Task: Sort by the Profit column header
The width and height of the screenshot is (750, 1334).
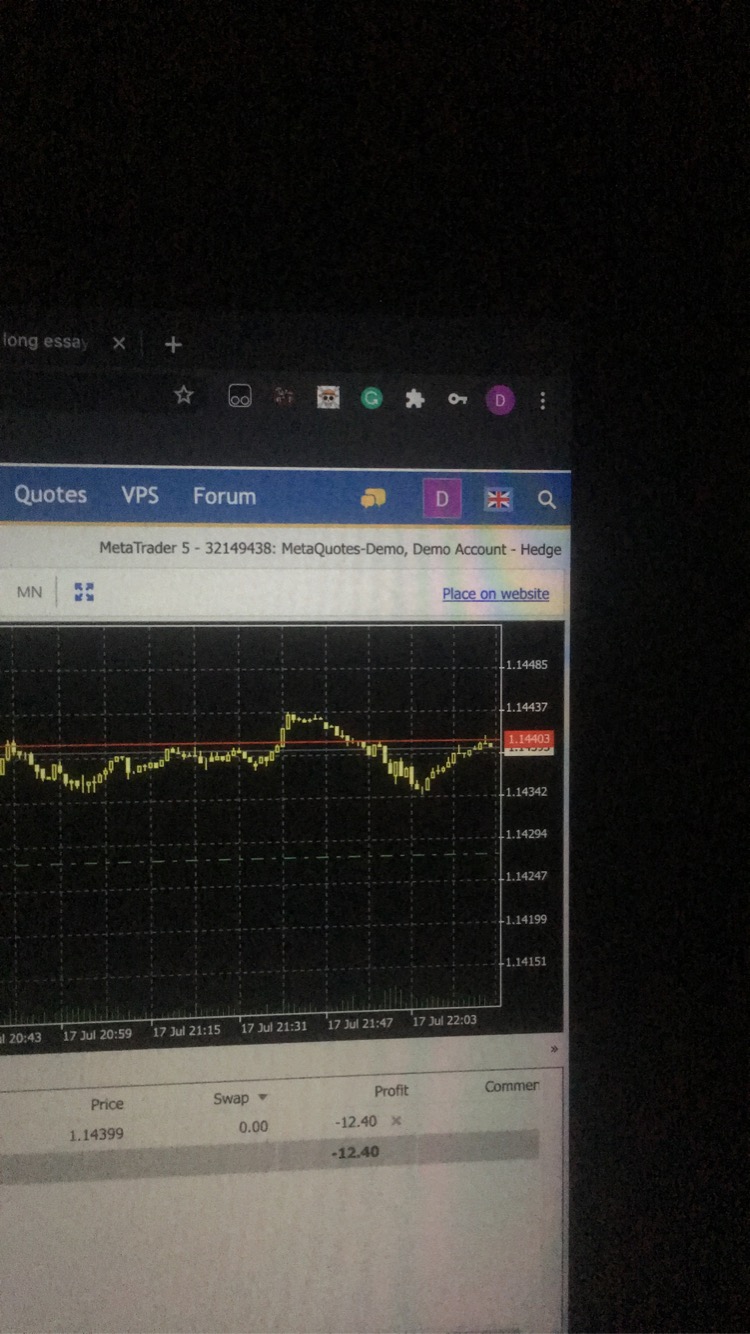Action: [x=392, y=1091]
